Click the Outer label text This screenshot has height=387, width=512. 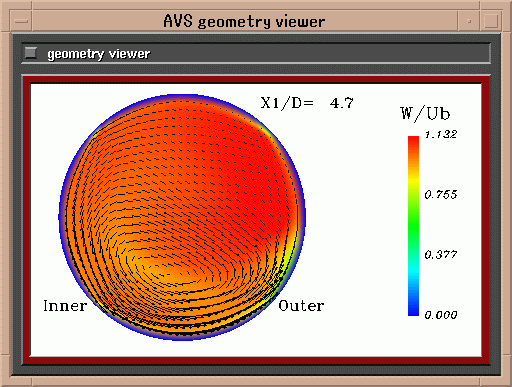click(x=301, y=306)
